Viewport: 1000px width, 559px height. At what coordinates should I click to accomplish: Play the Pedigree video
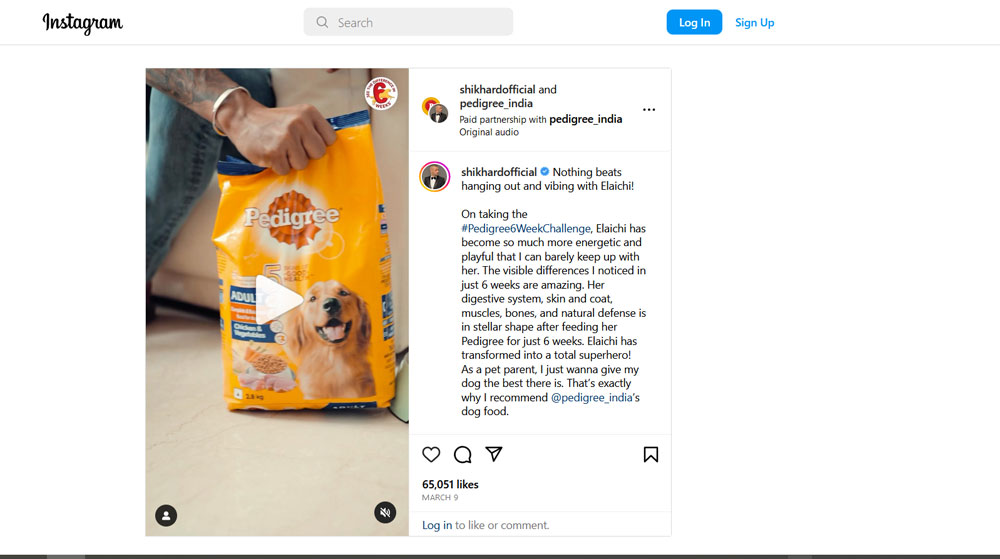coord(278,298)
